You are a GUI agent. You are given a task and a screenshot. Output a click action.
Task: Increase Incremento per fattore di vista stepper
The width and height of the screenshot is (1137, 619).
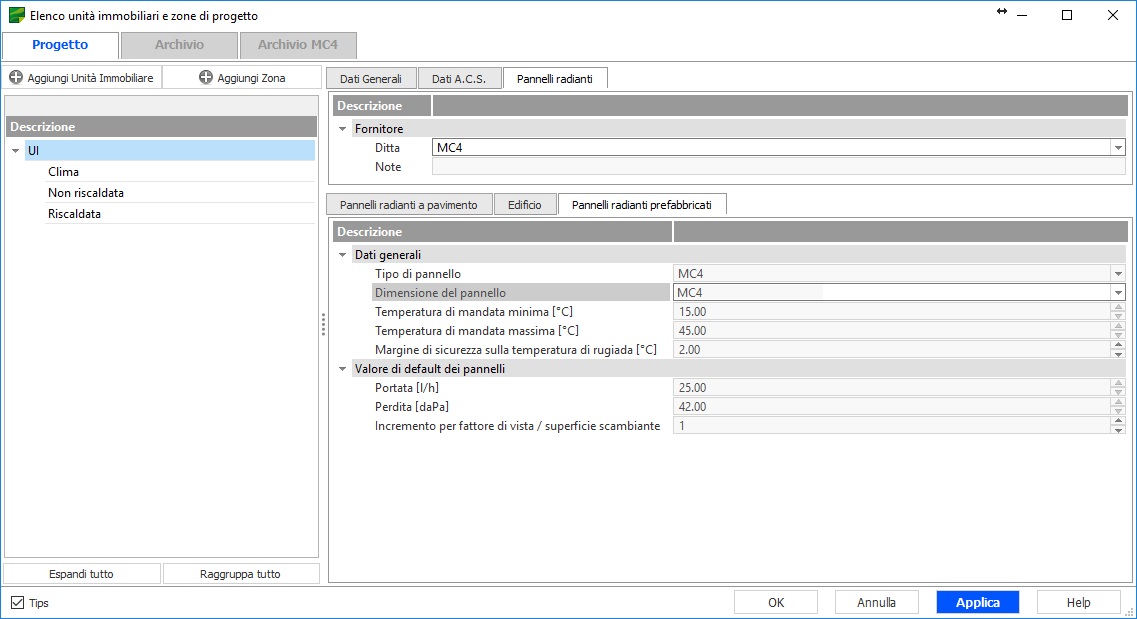tap(1118, 421)
